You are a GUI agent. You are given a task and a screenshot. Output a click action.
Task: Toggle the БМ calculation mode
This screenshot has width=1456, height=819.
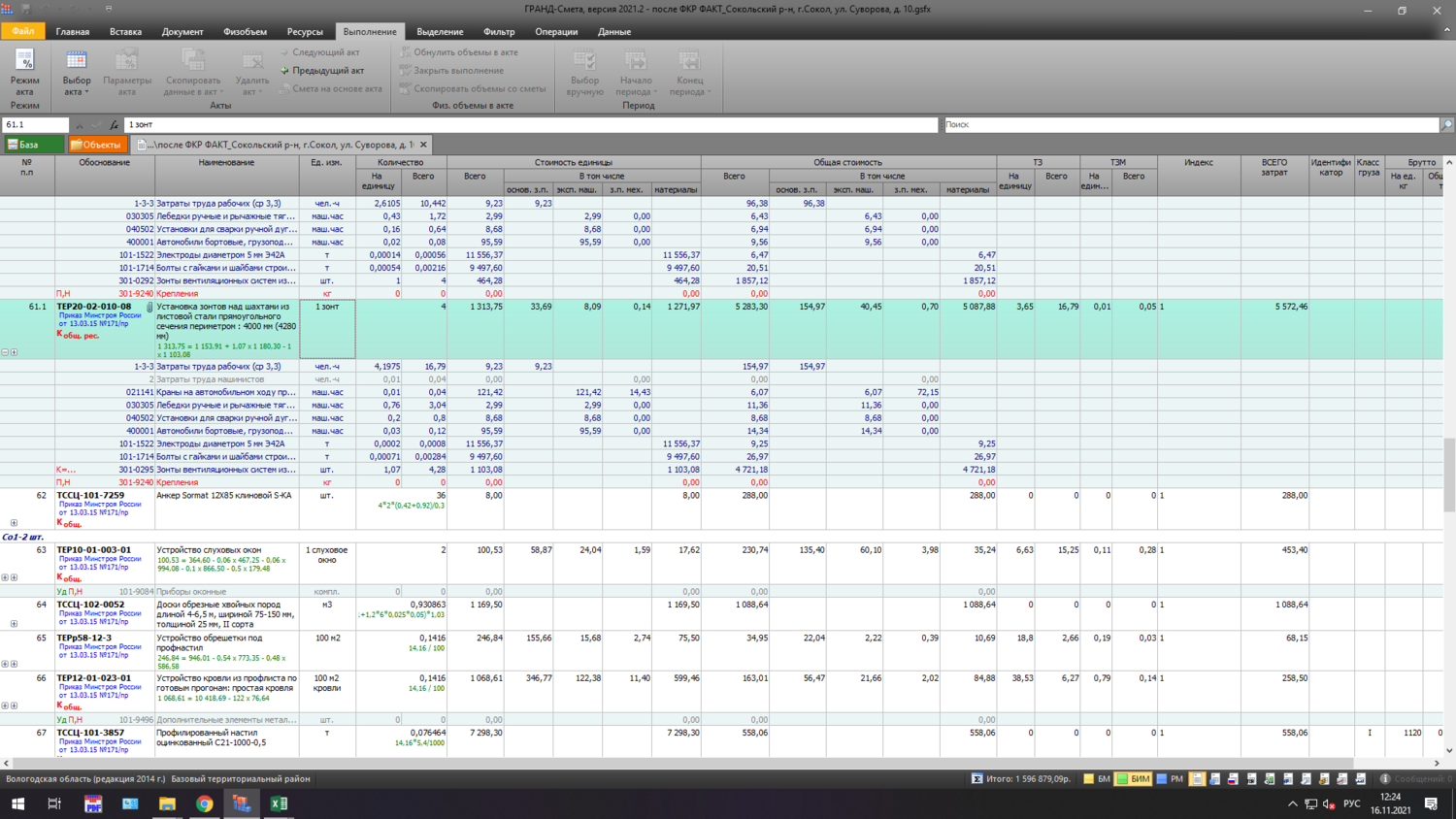click(1096, 778)
